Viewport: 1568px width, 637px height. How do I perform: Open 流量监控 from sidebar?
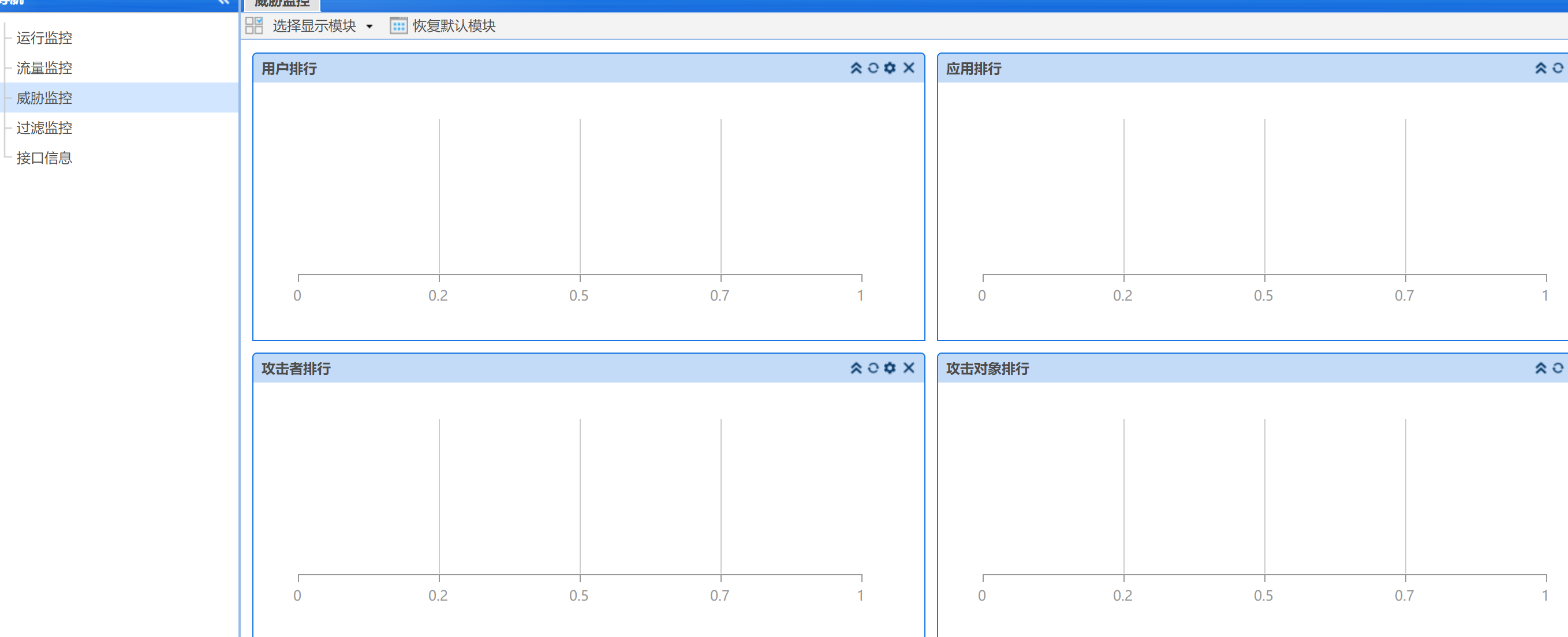tap(44, 68)
